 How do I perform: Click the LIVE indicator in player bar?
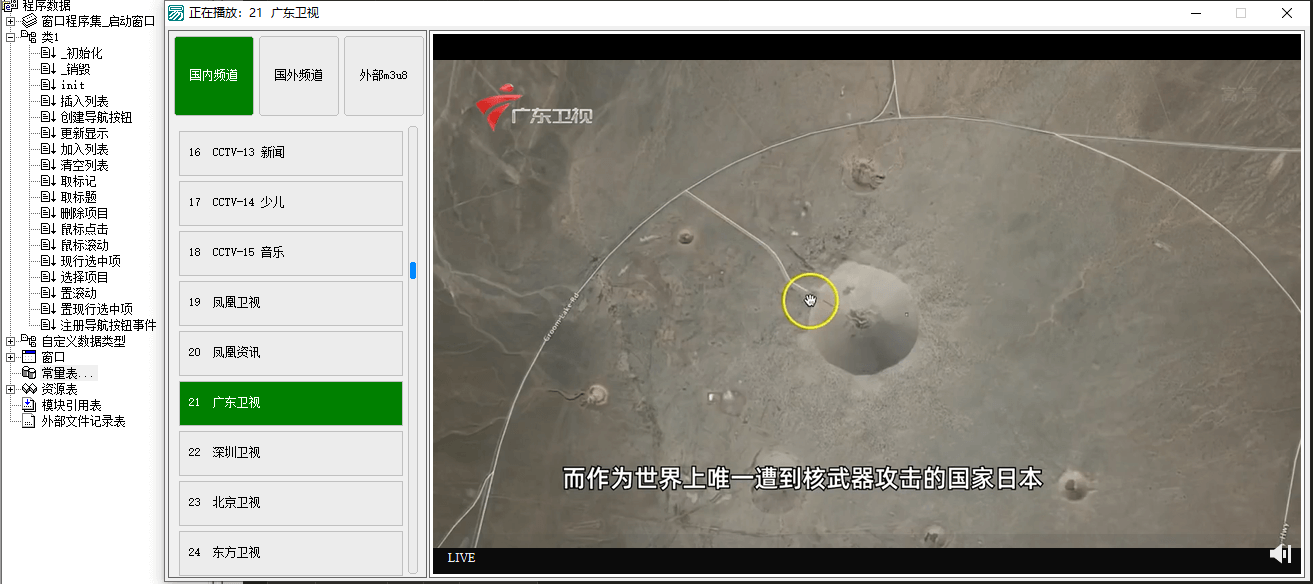point(461,558)
